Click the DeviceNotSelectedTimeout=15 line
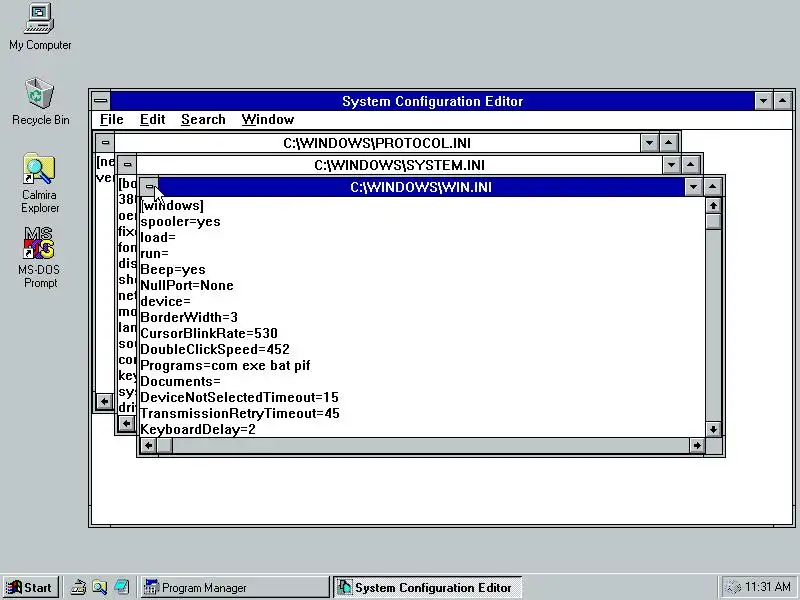Image resolution: width=800 pixels, height=600 pixels. (x=240, y=397)
